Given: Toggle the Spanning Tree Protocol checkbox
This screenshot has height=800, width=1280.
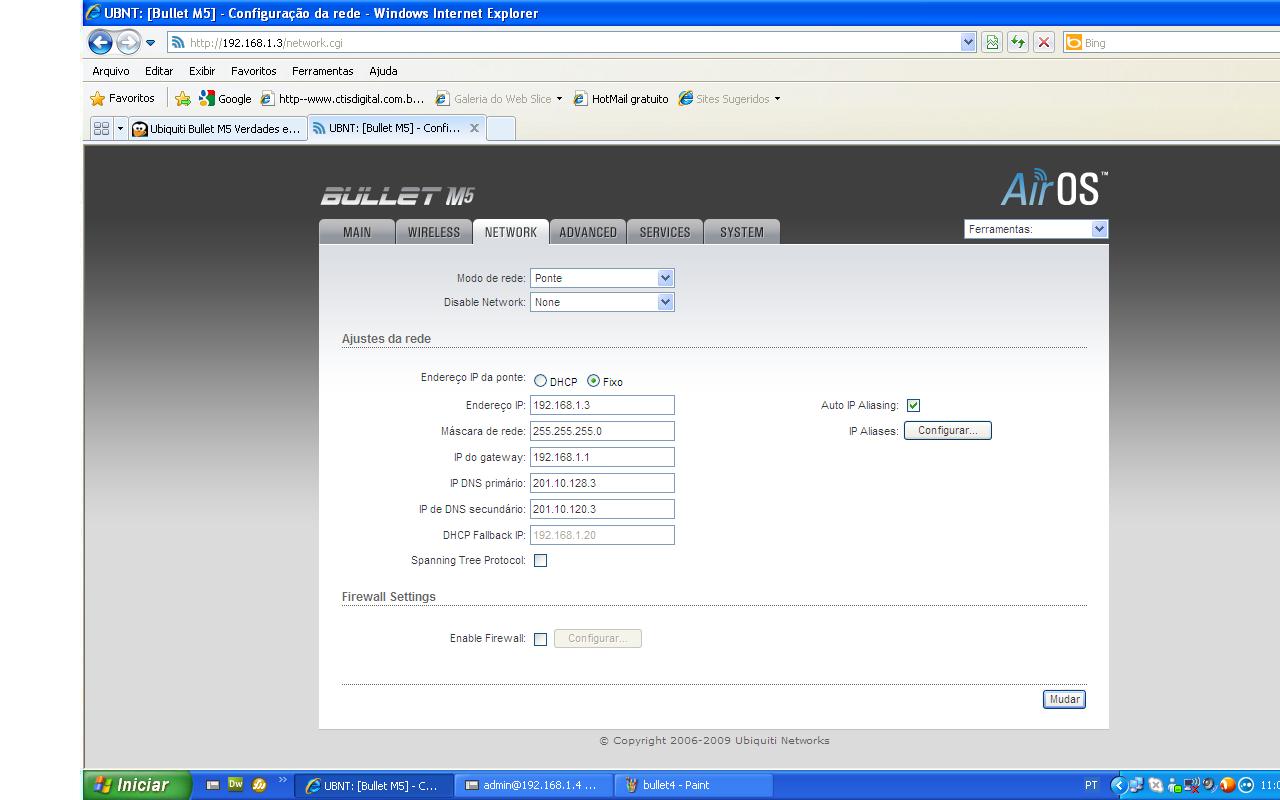Looking at the screenshot, I should pyautogui.click(x=540, y=561).
